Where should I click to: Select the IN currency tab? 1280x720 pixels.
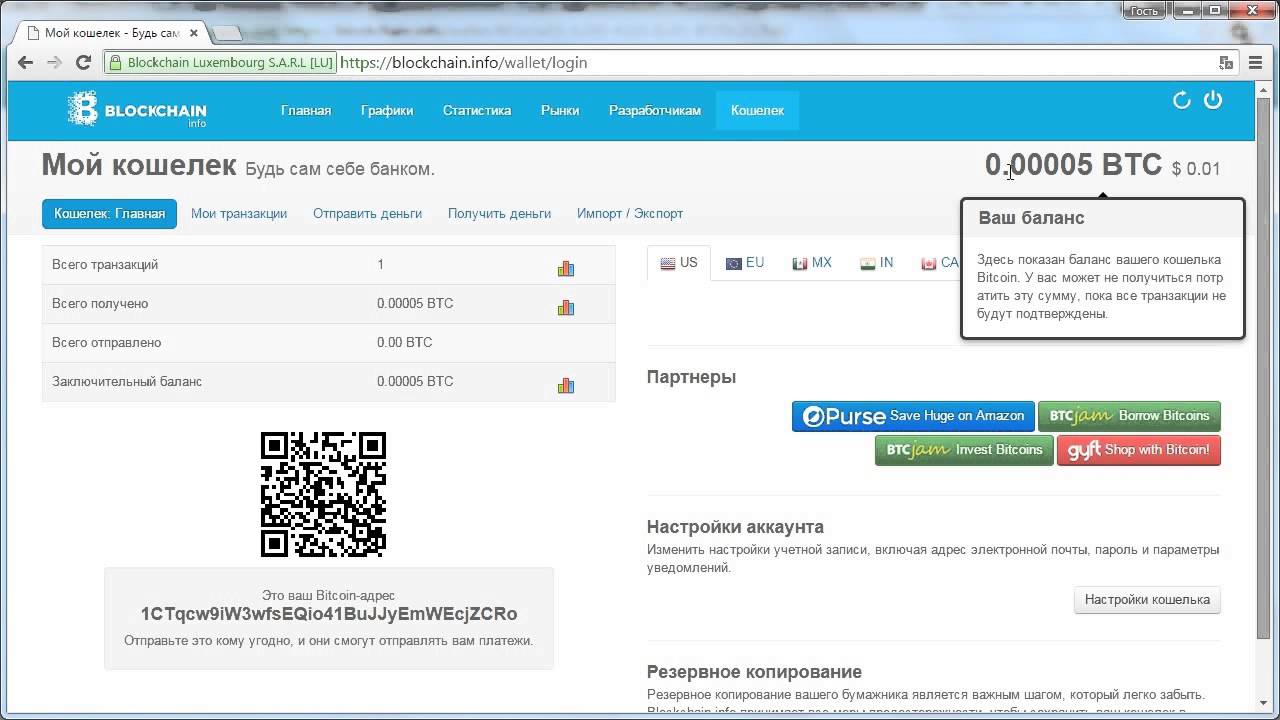[x=877, y=263]
